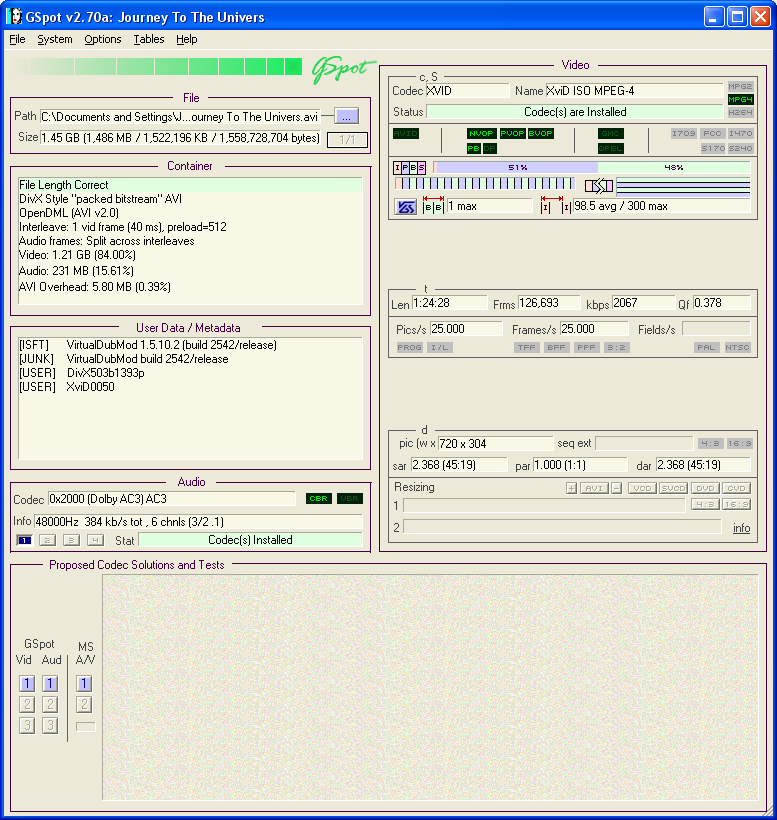This screenshot has width=777, height=820.
Task: Click the green MPG4 indicator
Action: [740, 99]
